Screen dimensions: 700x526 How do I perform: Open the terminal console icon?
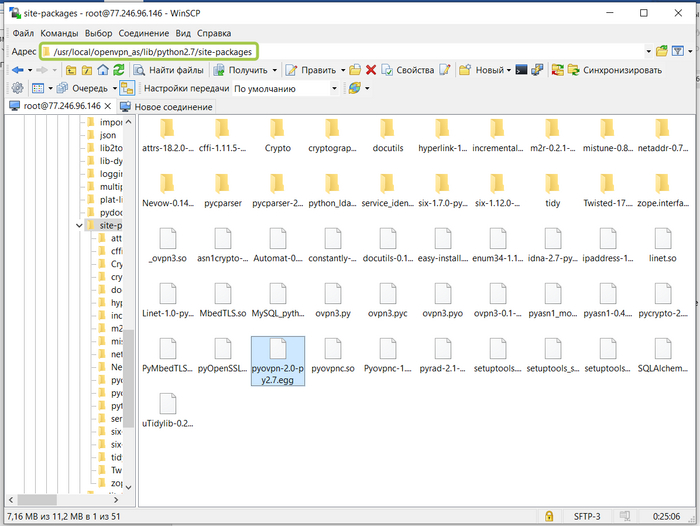[521, 70]
